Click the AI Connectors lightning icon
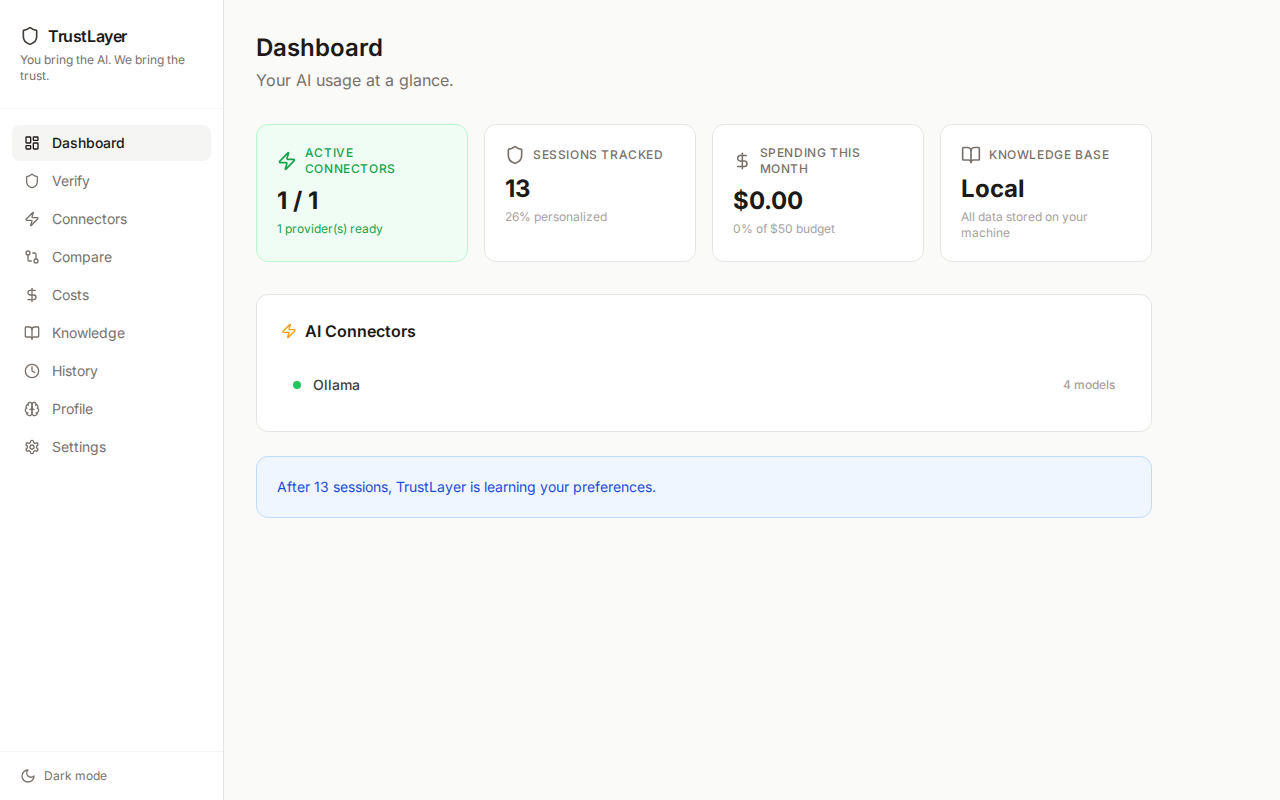The image size is (1280, 800). [288, 331]
